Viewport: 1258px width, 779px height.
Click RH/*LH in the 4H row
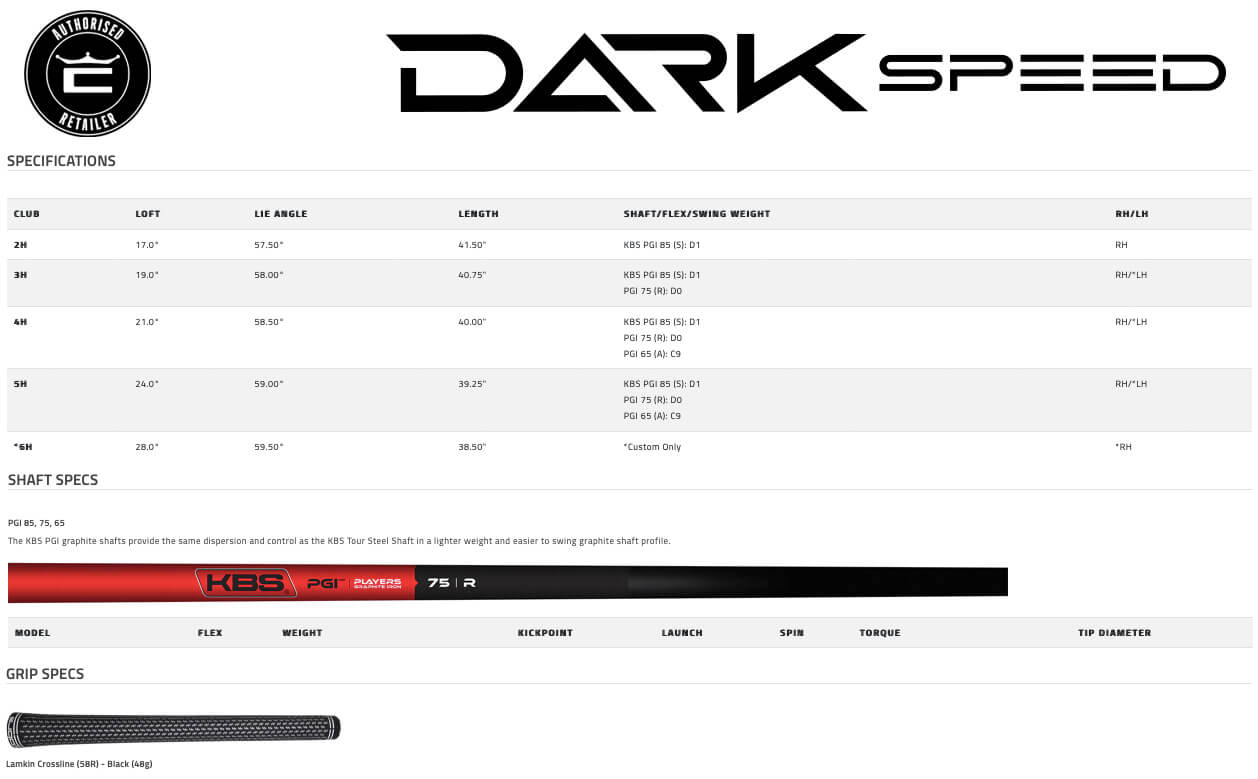[x=1131, y=322]
